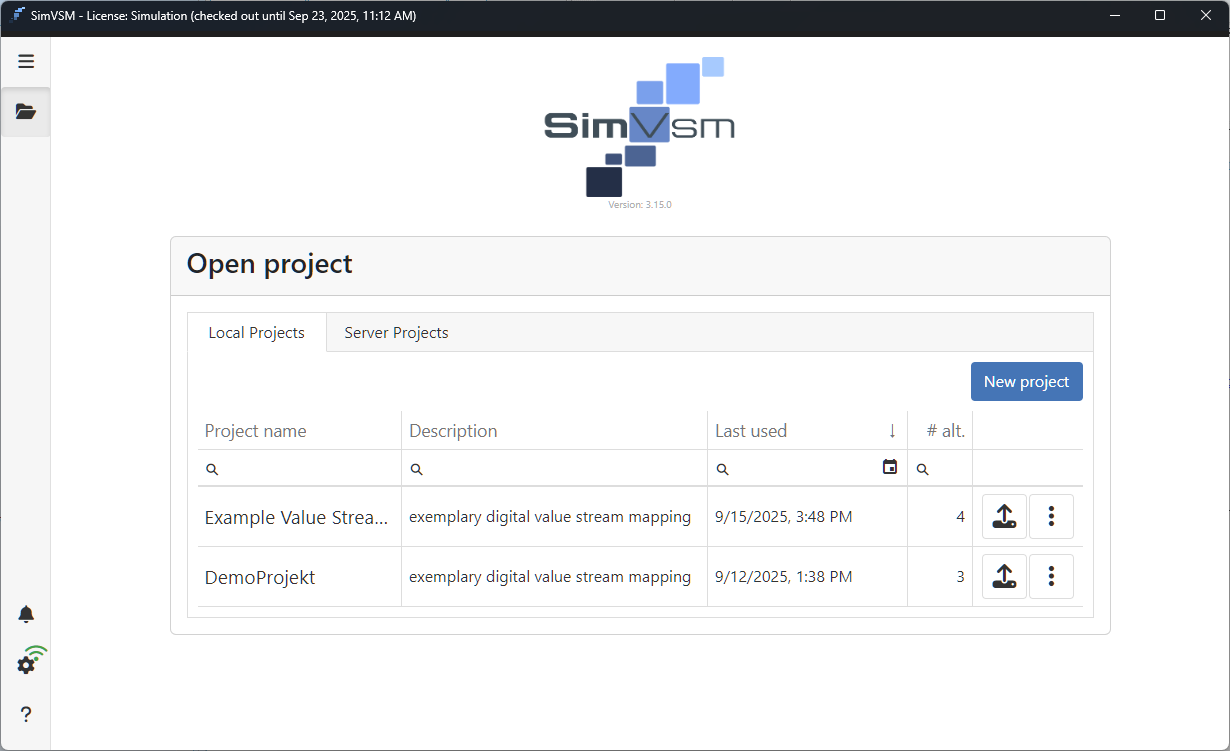Upload DemoProjekt to the server
The image size is (1230, 753).
(x=1004, y=576)
